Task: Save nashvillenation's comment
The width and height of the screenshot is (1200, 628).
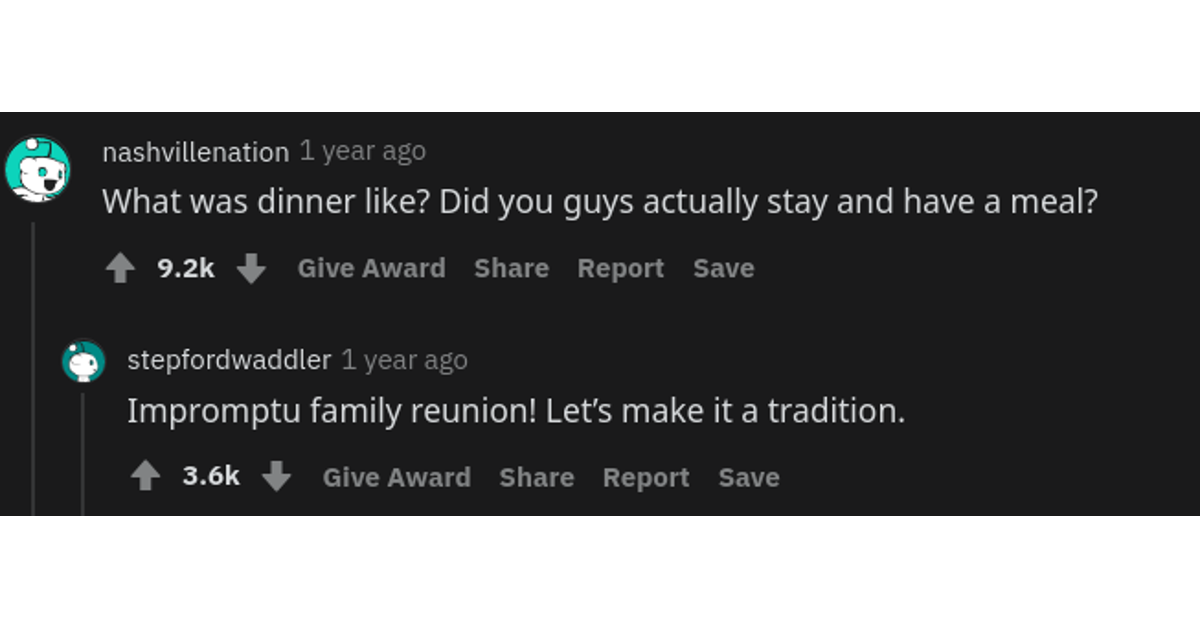Action: pyautogui.click(x=724, y=268)
